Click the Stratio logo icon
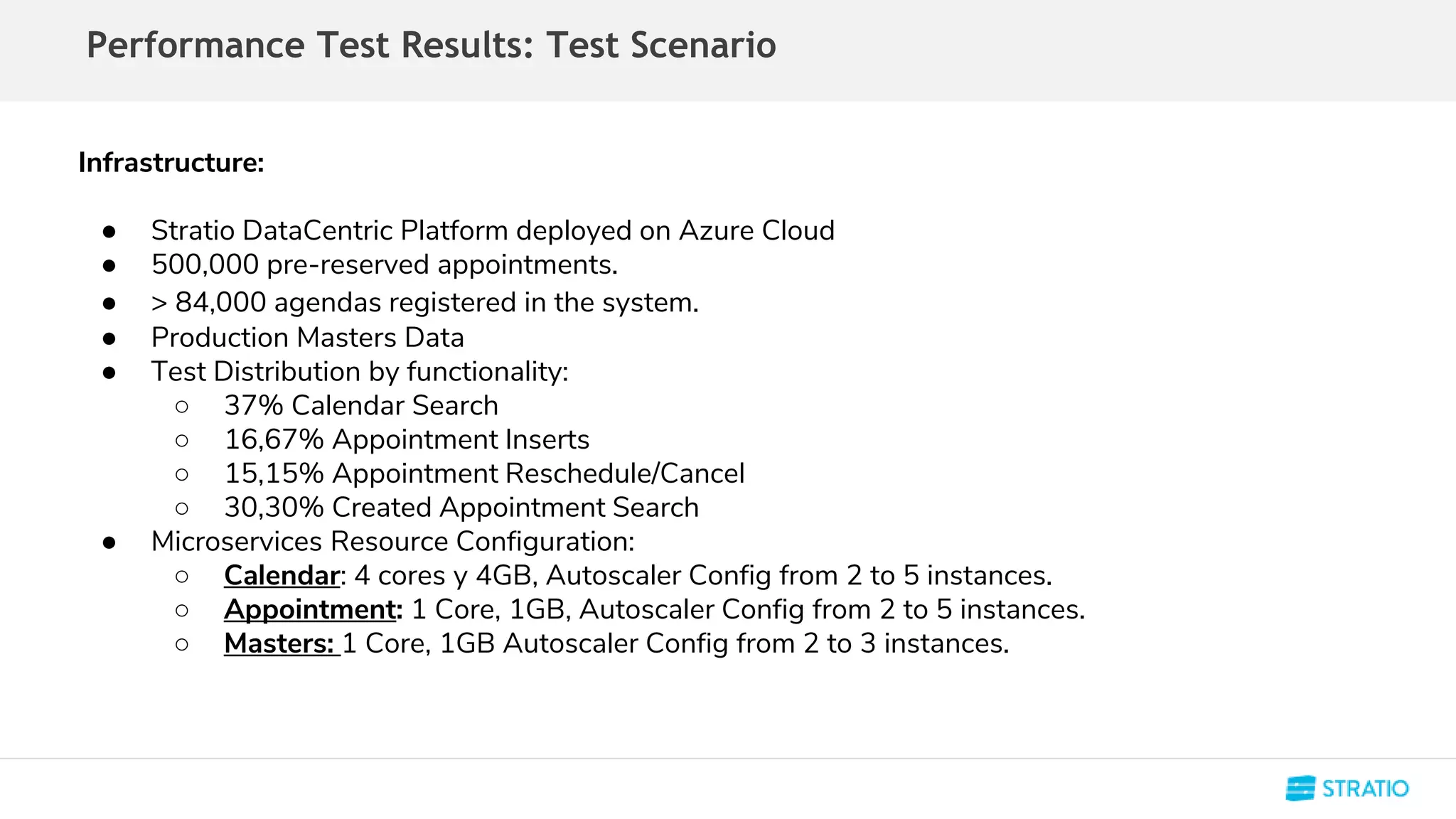This screenshot has height=819, width=1456. pos(1300,788)
